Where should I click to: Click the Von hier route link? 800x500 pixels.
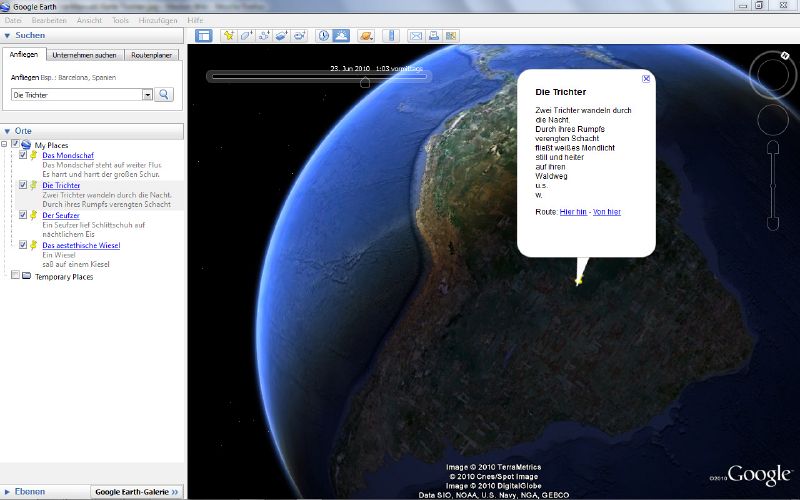pyautogui.click(x=607, y=212)
